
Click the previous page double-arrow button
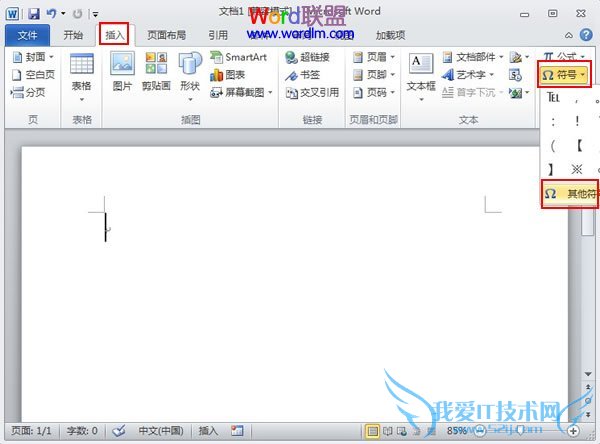pyautogui.click(x=588, y=387)
